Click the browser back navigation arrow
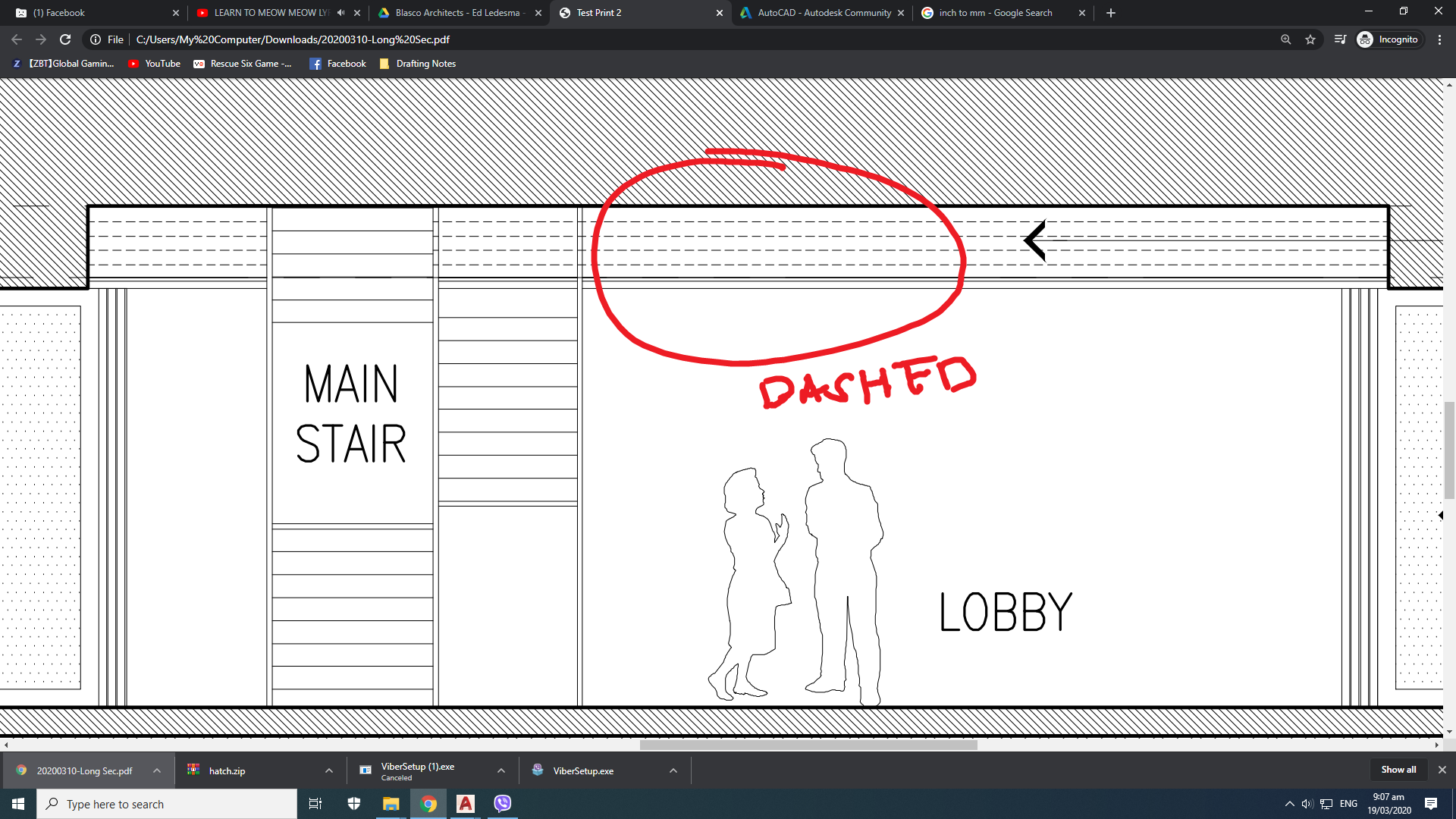Image resolution: width=1456 pixels, height=819 pixels. click(15, 39)
